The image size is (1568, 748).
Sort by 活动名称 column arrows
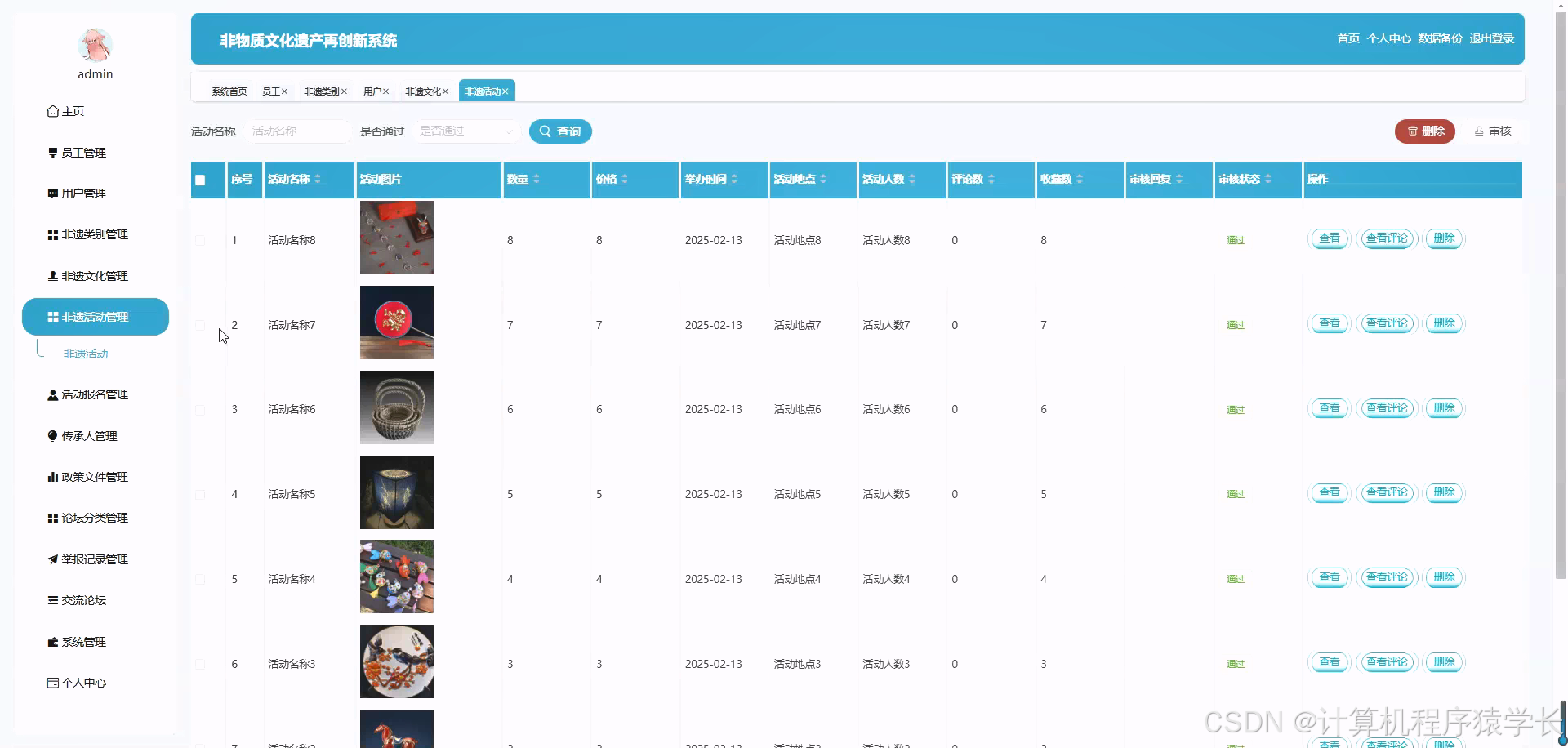[x=318, y=179]
